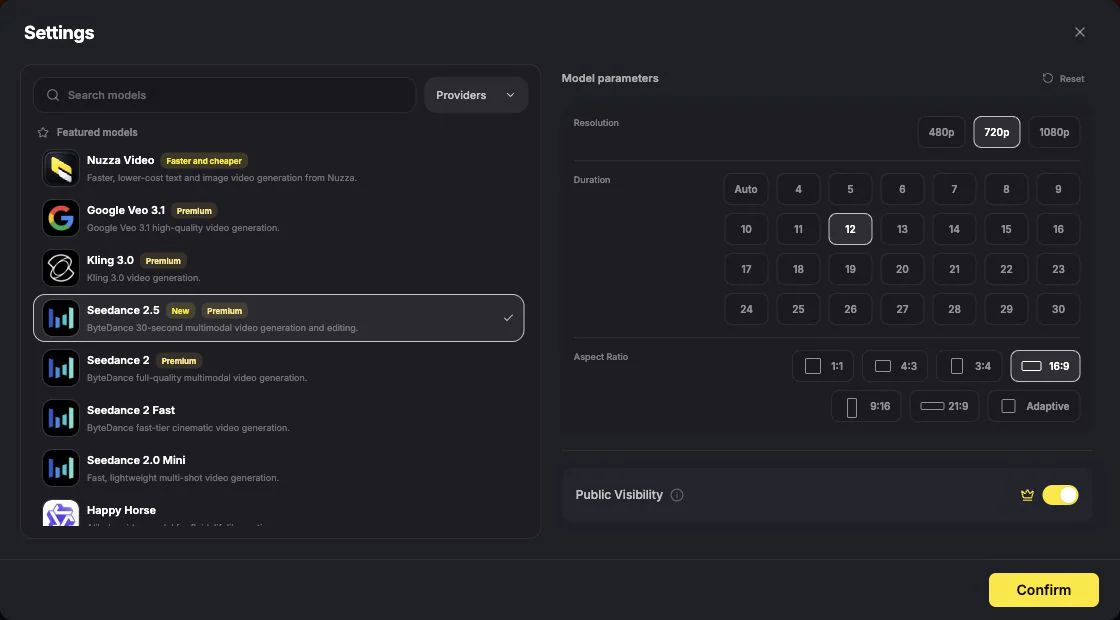This screenshot has height=620, width=1120.
Task: Select the Kling 3.0 model
Action: tap(279, 268)
